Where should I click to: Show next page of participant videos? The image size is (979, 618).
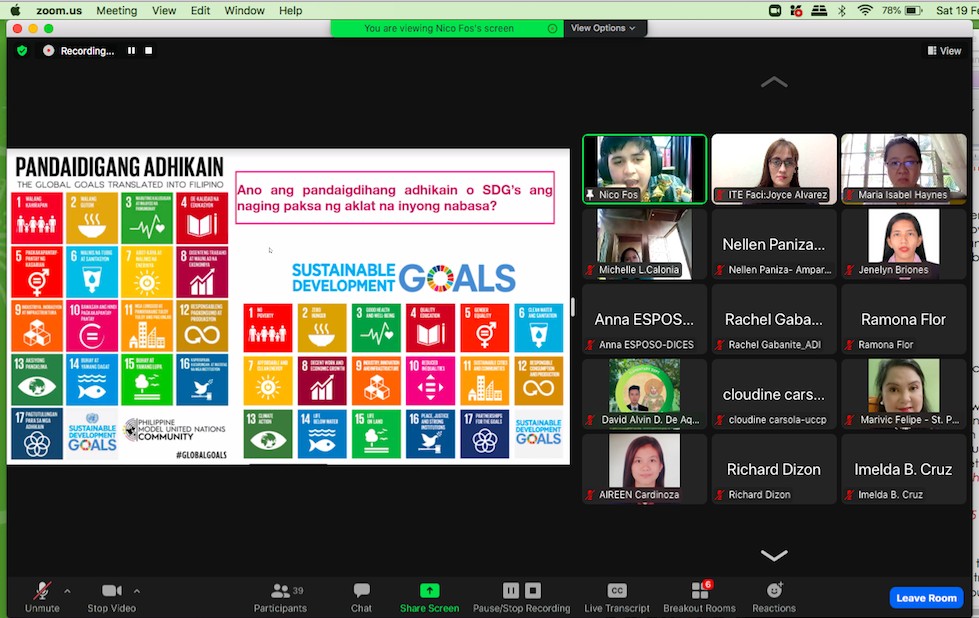[774, 555]
